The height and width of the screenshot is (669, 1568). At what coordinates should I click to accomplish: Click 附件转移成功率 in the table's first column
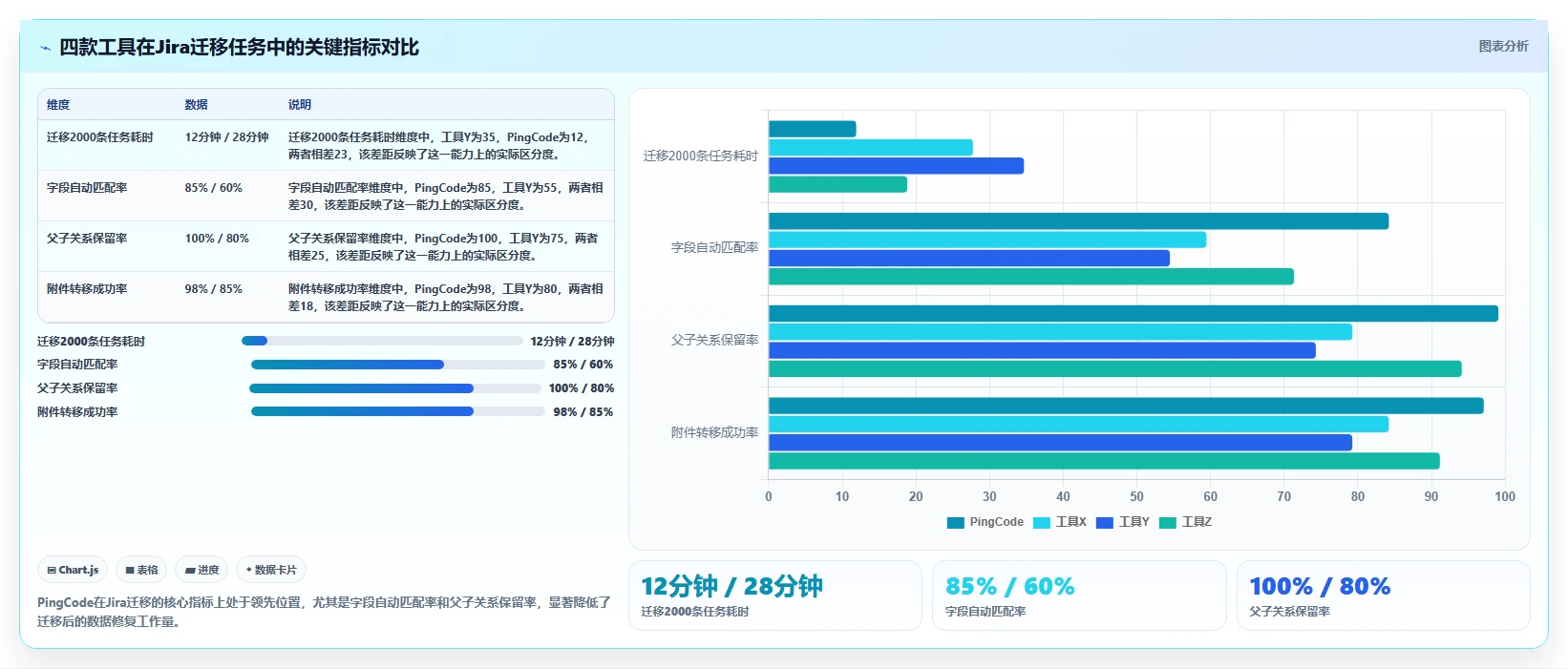87,289
